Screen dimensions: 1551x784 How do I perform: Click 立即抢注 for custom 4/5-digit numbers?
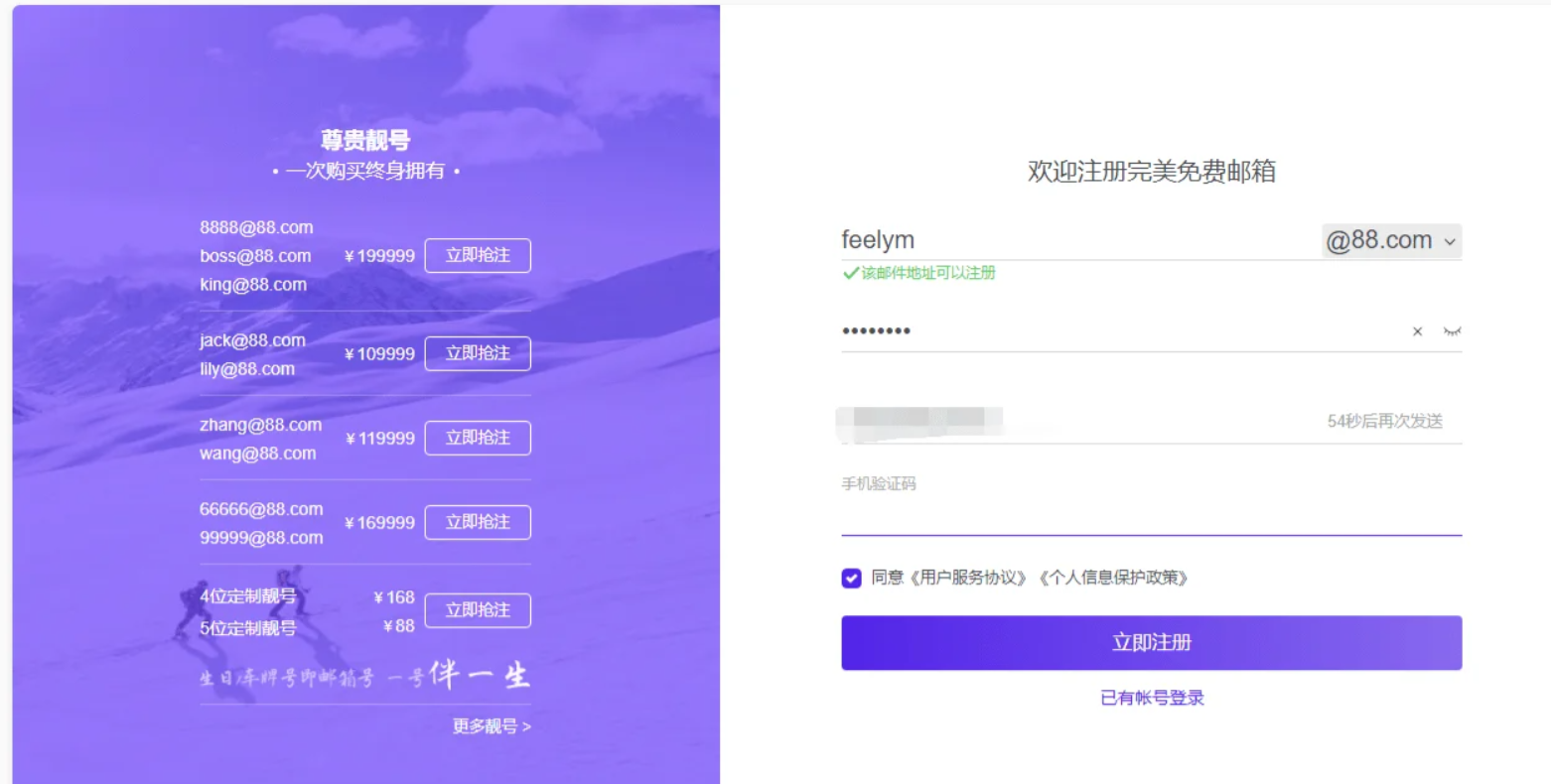(x=478, y=610)
